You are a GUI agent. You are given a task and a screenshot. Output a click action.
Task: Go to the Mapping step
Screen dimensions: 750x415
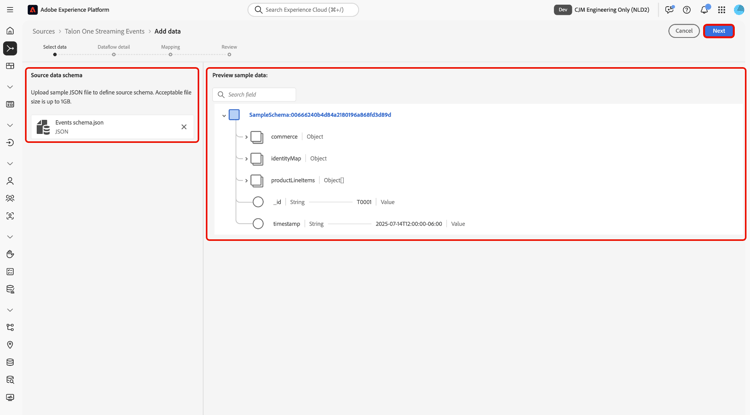[x=170, y=50]
